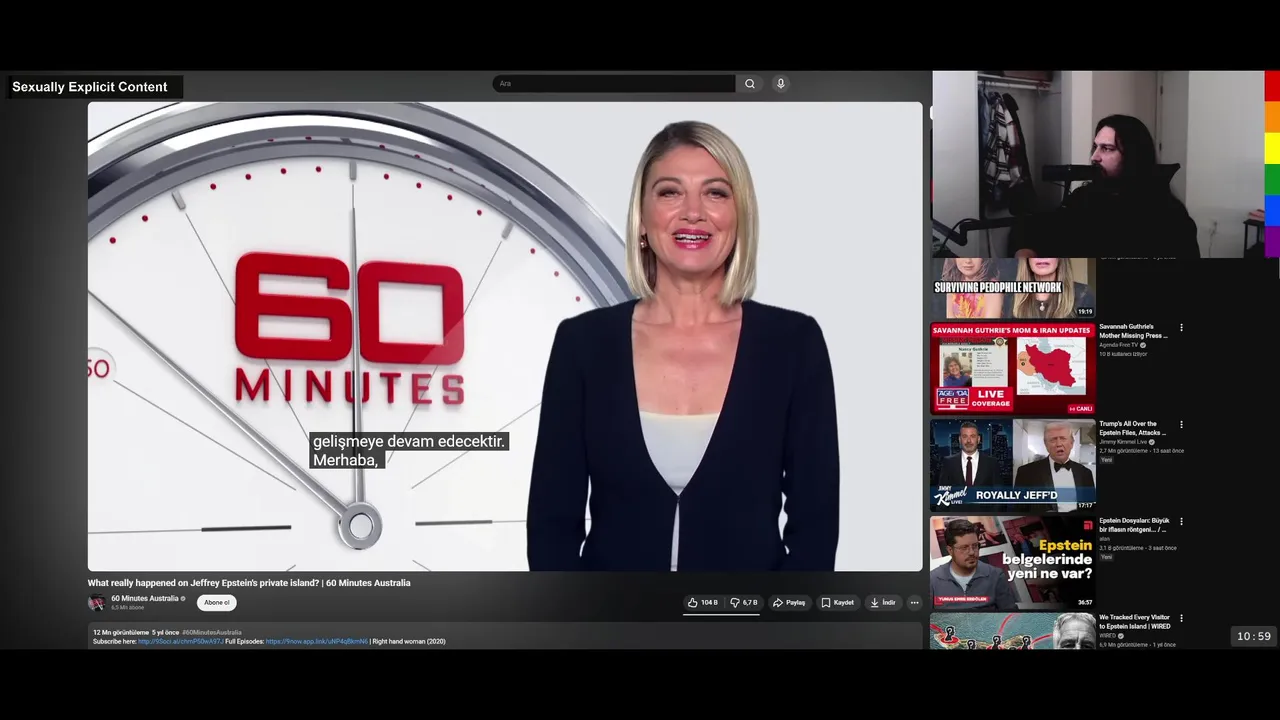Open the Savannah Guthrie live coverage thumbnail
Screen dimensions: 1280x720
(x=1013, y=368)
